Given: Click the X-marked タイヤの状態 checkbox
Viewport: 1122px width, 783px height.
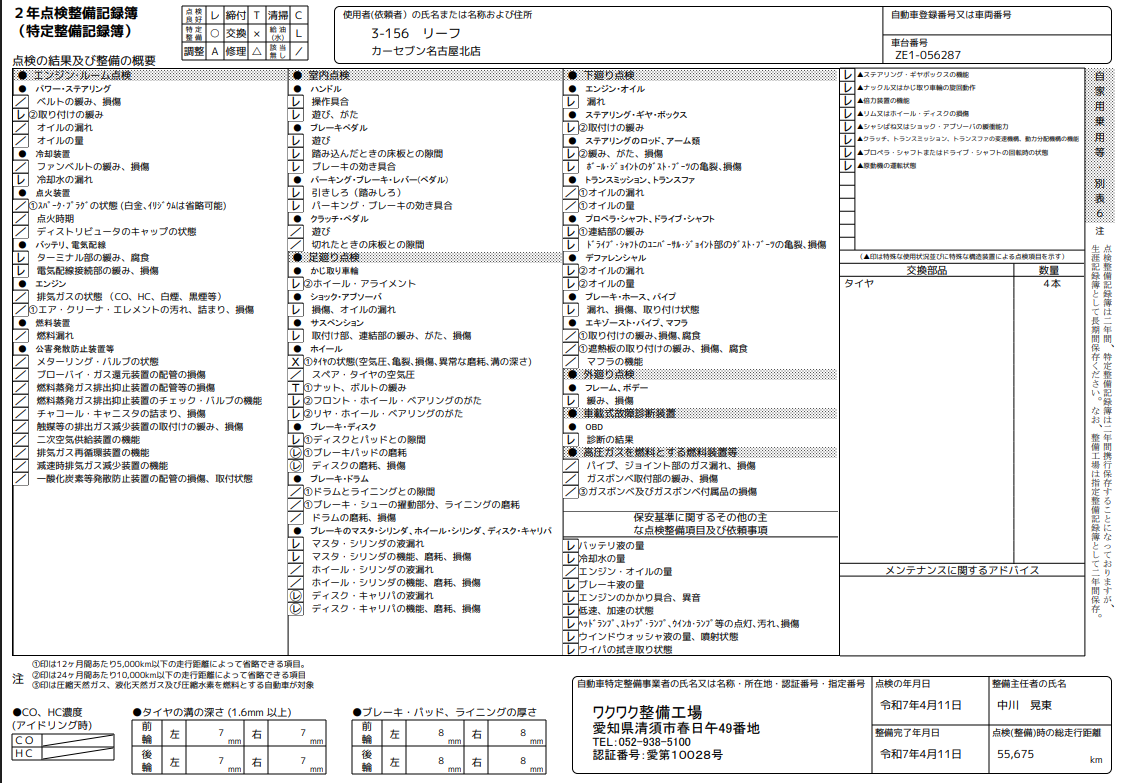Looking at the screenshot, I should [296, 361].
